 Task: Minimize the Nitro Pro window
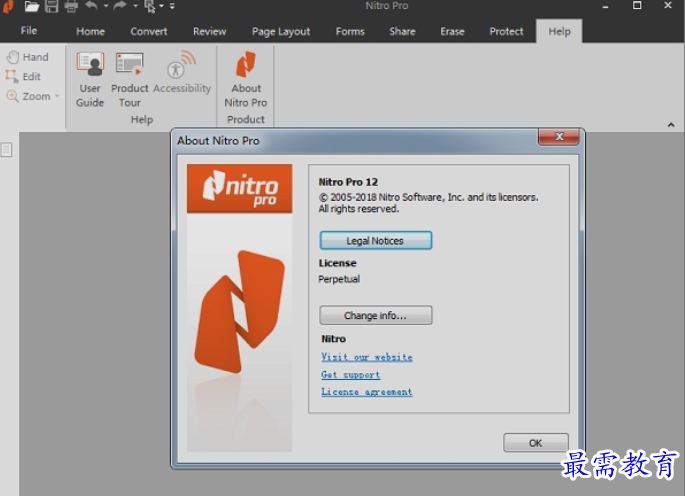coord(605,6)
